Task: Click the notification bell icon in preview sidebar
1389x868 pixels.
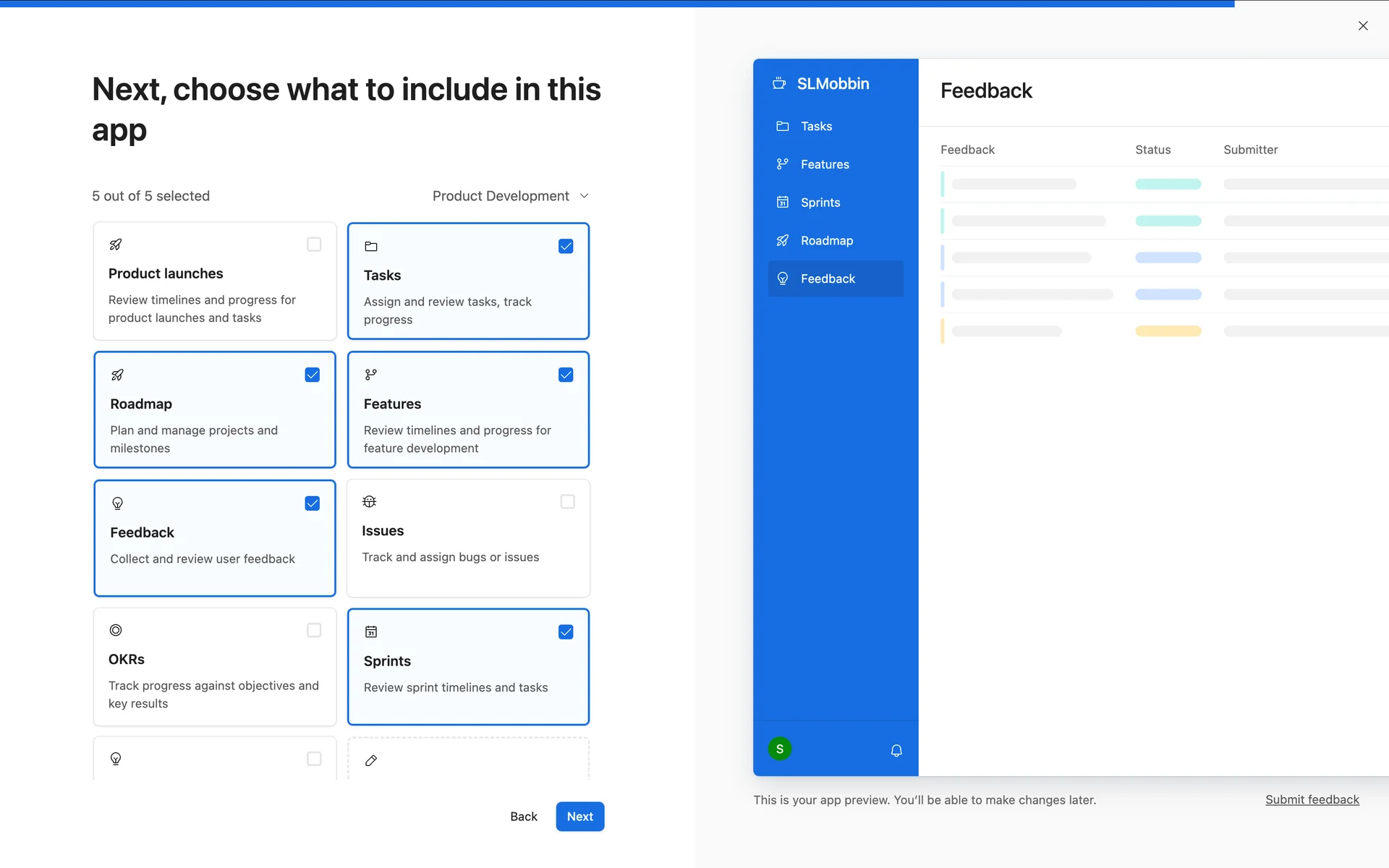Action: pos(896,750)
